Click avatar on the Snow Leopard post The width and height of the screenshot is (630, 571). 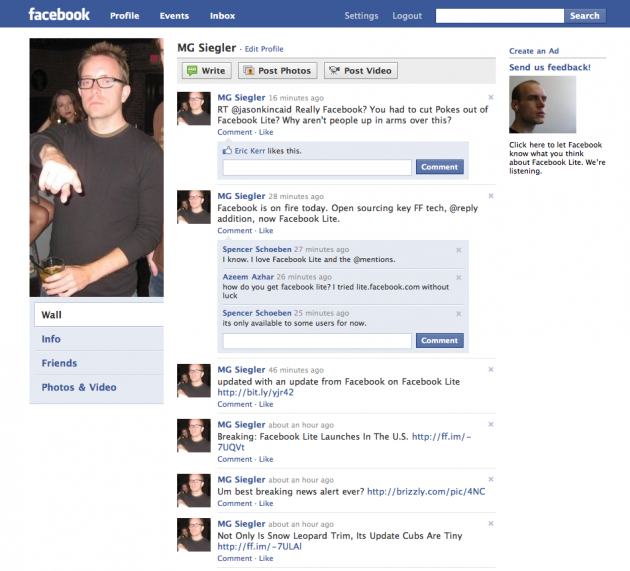(194, 535)
